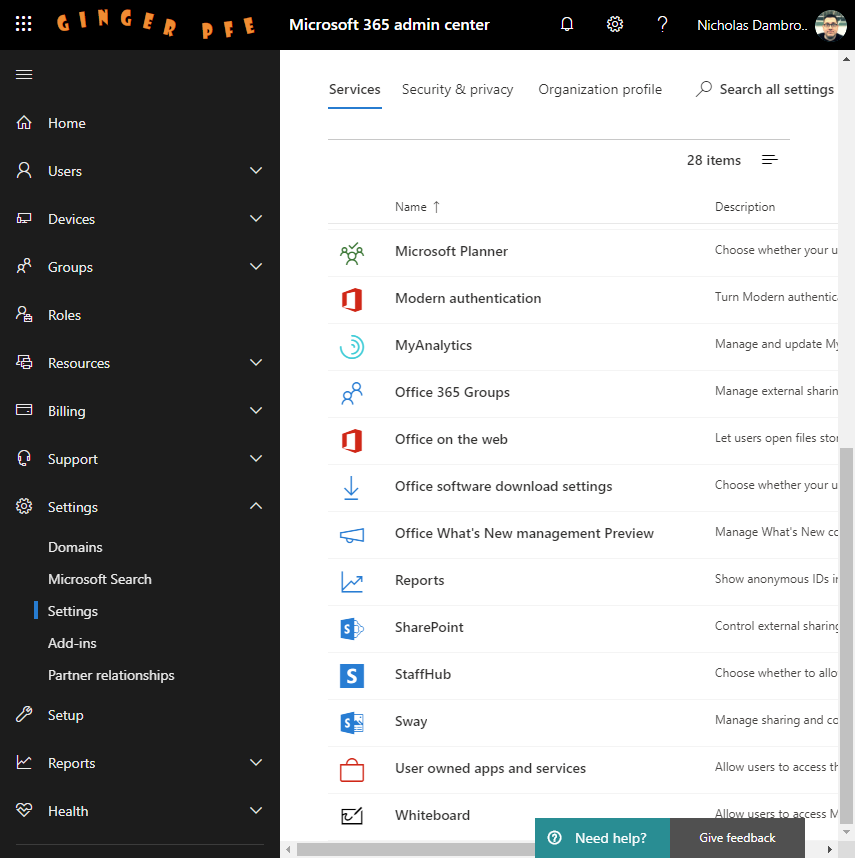Click the Sway icon

(352, 722)
